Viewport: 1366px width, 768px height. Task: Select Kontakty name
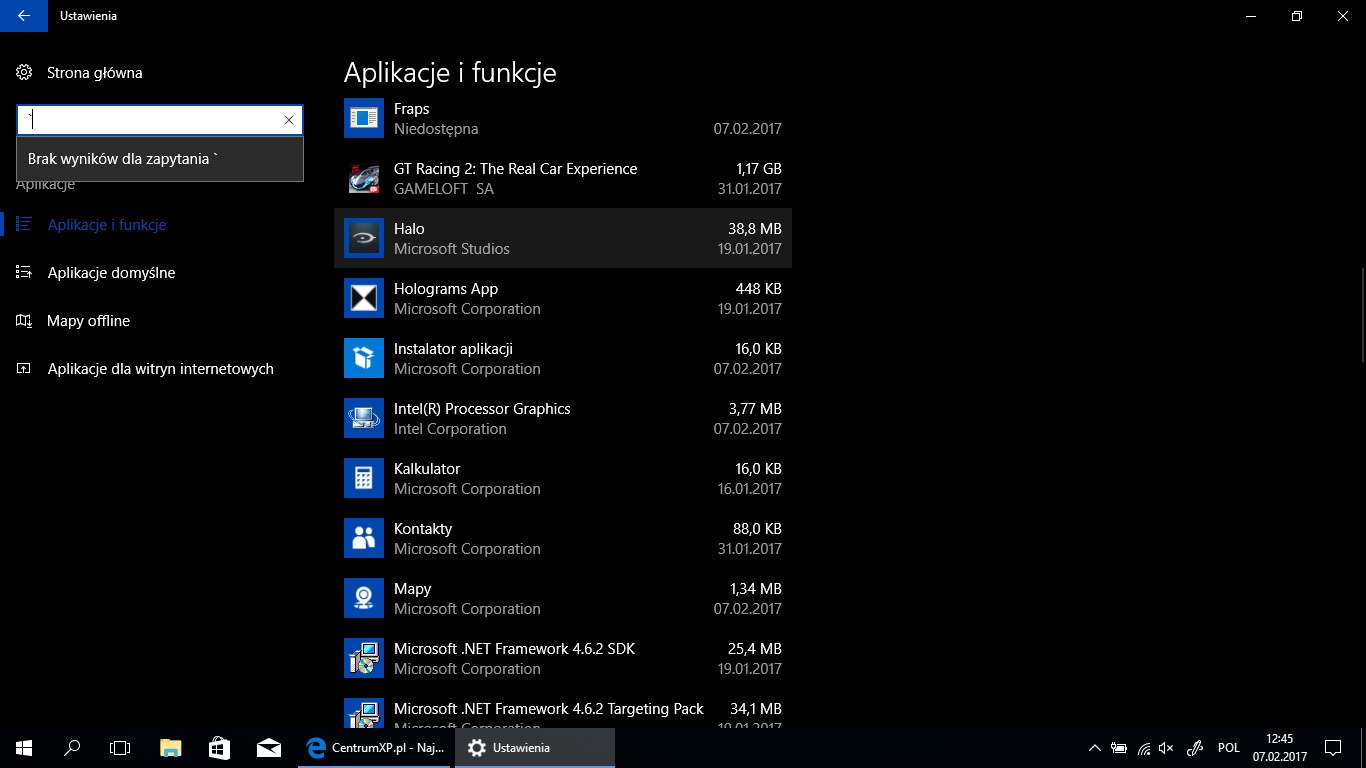coord(423,529)
